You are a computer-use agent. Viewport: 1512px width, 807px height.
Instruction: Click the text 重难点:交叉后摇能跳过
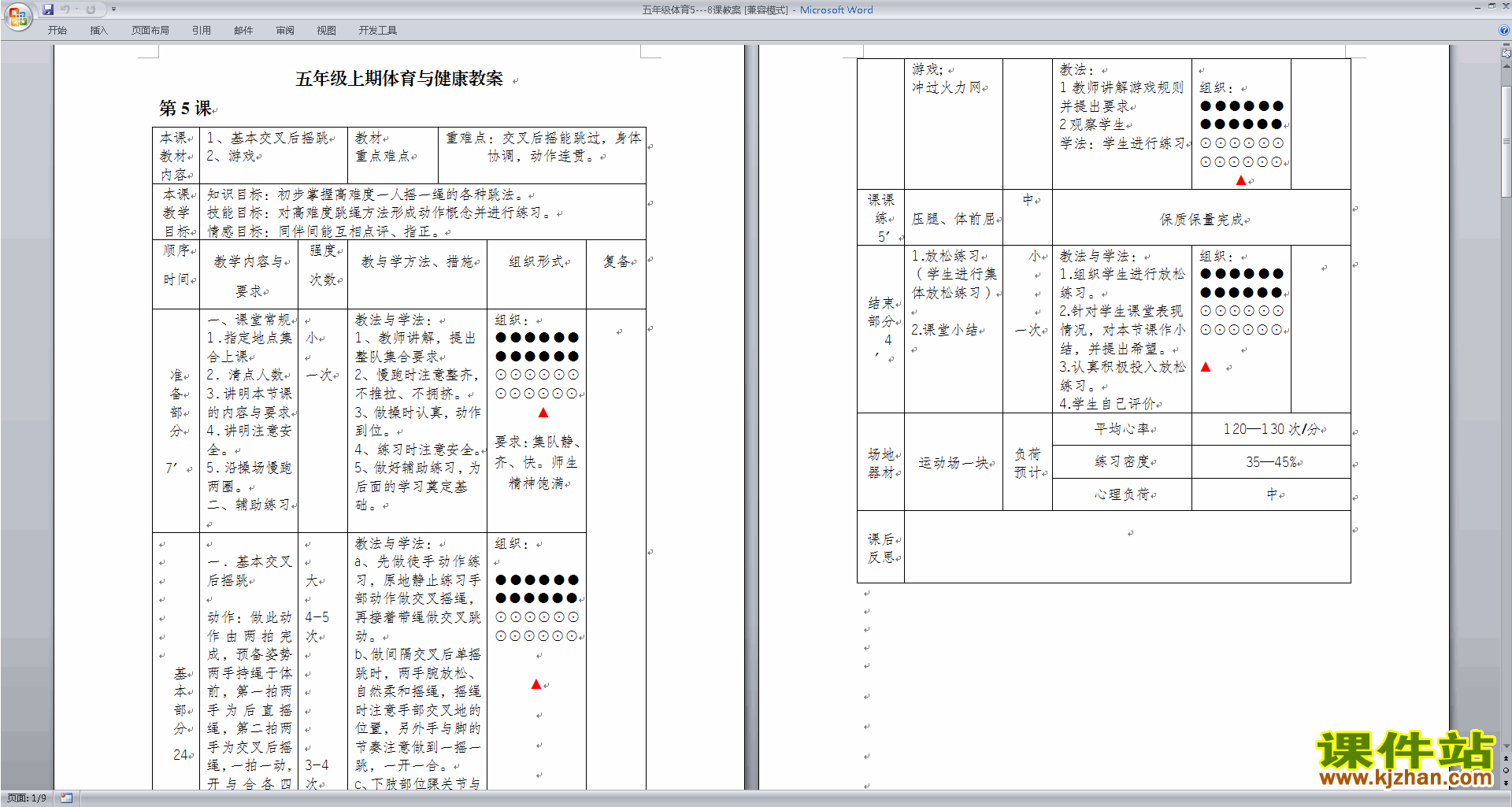[x=527, y=138]
